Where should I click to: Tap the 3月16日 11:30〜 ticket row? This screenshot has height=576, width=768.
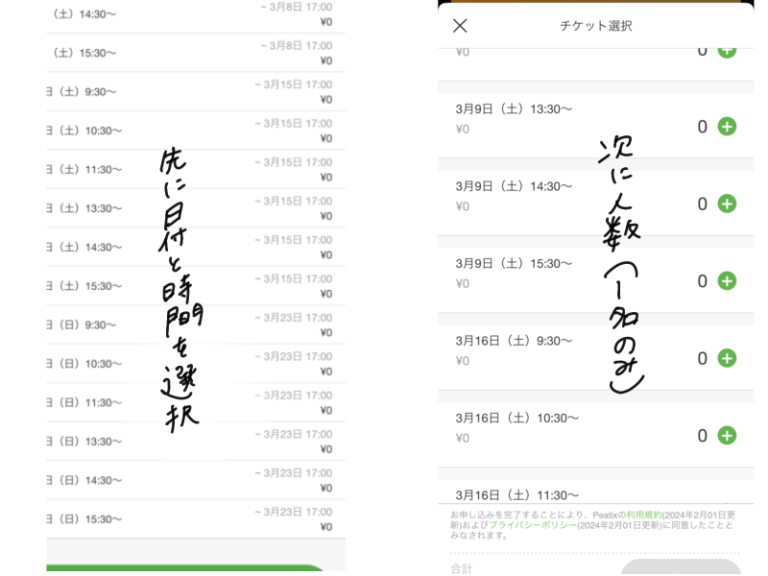click(x=560, y=494)
